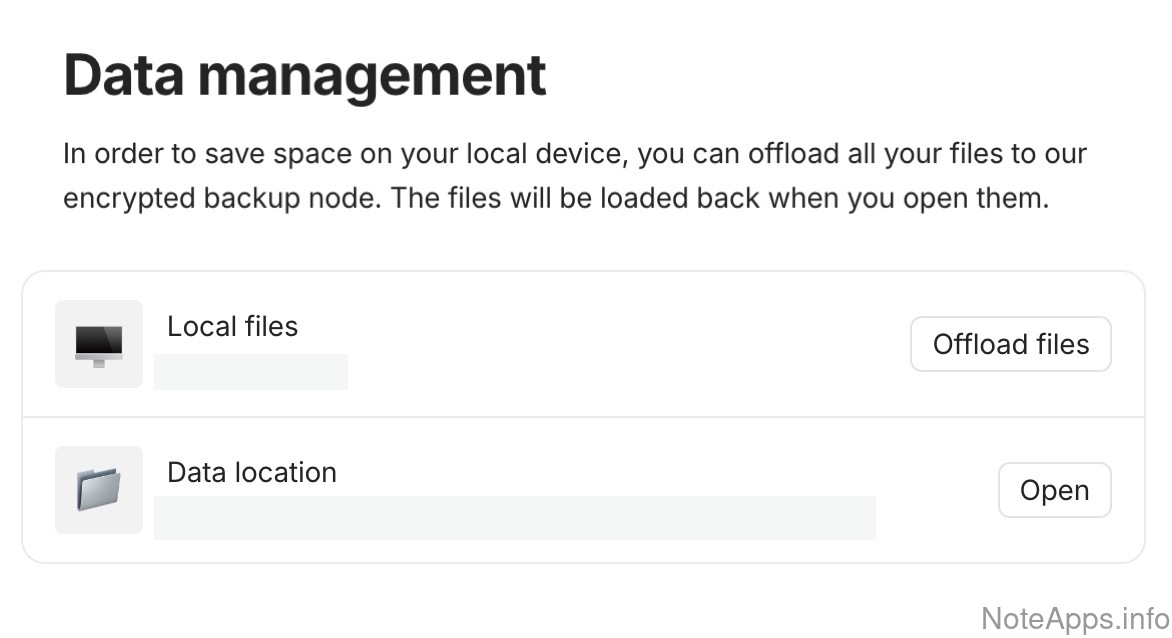Click empty space in the Local files row
Viewport: 1172px width, 638px height.
tap(620, 344)
